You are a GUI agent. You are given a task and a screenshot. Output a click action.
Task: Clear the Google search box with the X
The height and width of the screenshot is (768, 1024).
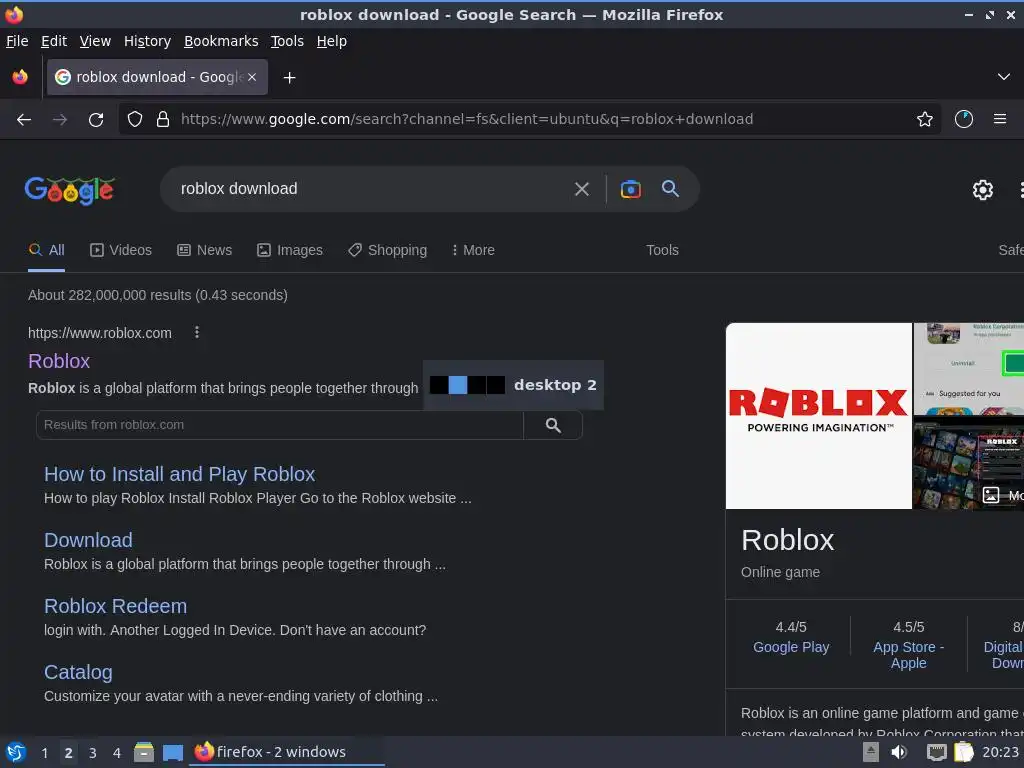pyautogui.click(x=581, y=189)
